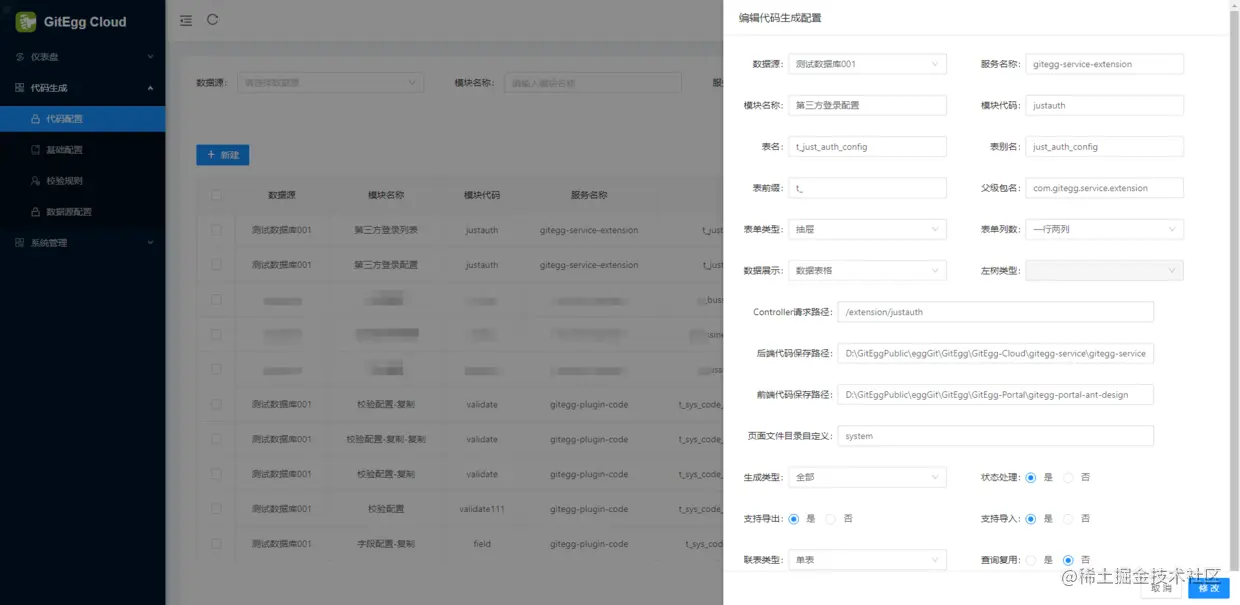This screenshot has width=1240, height=605.
Task: Click the 模块名称 search field on the list page
Action: [x=592, y=83]
